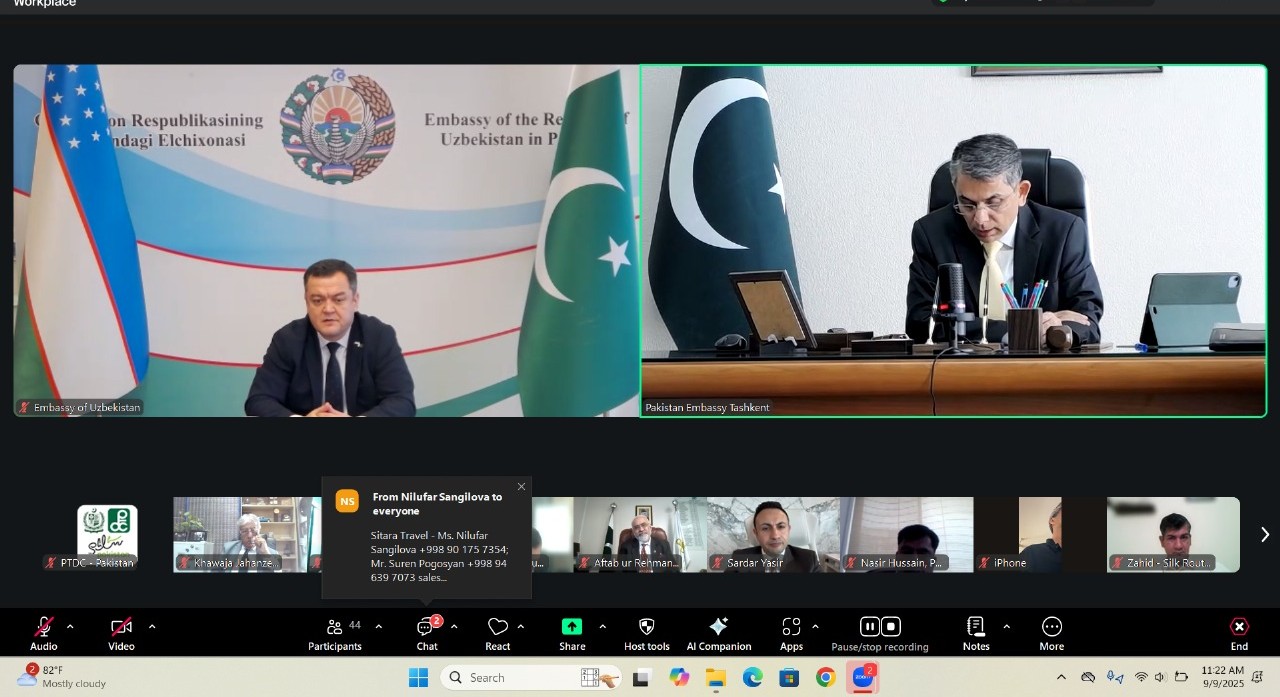The image size is (1280, 697).
Task: Open the Notes tool
Action: 976,627
